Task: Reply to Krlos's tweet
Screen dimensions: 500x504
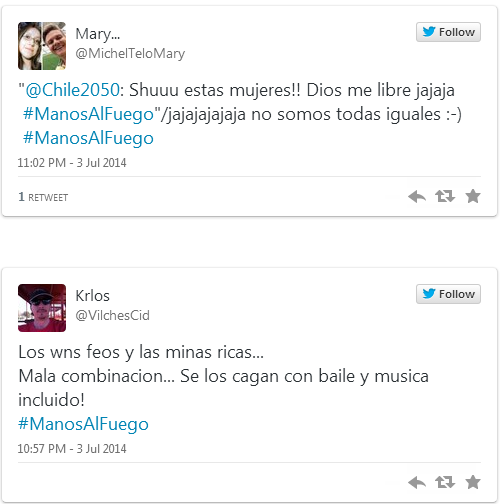Action: click(417, 482)
